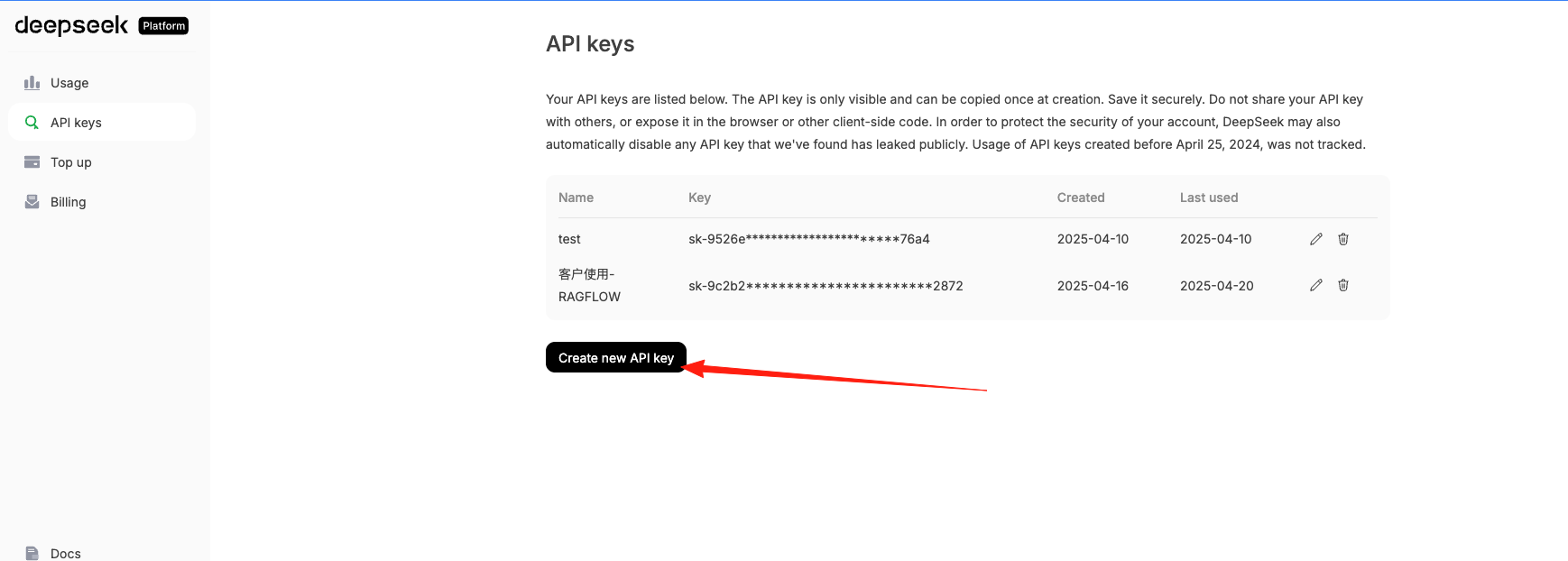Click the deepseek logo

tap(71, 25)
